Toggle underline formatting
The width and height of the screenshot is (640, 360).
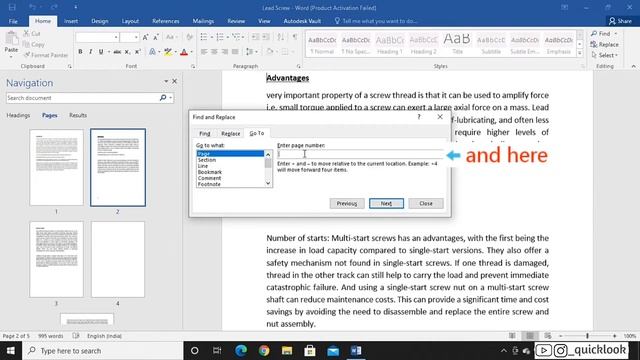[x=101, y=52]
